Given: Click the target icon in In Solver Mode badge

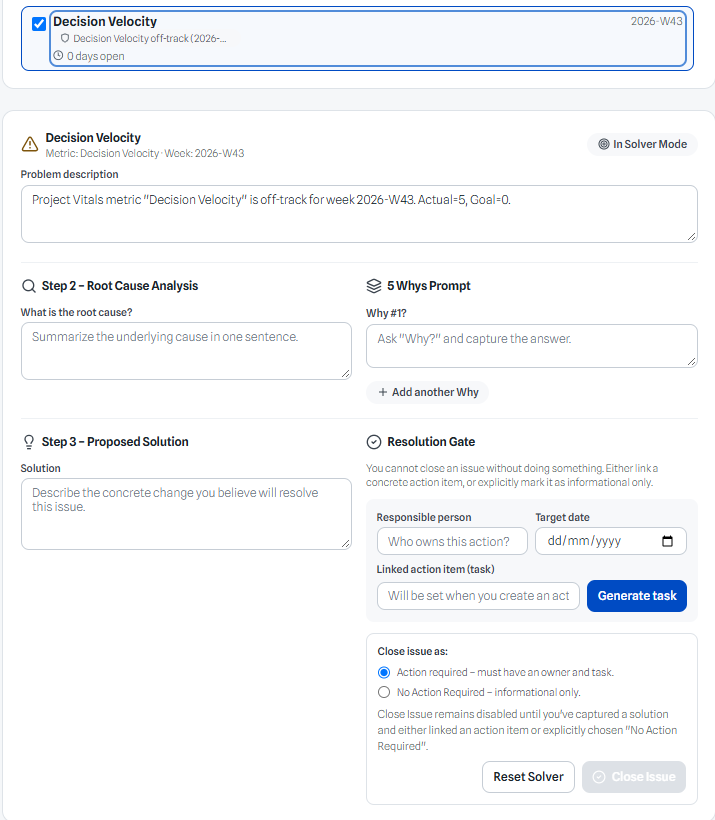Looking at the screenshot, I should coord(604,144).
